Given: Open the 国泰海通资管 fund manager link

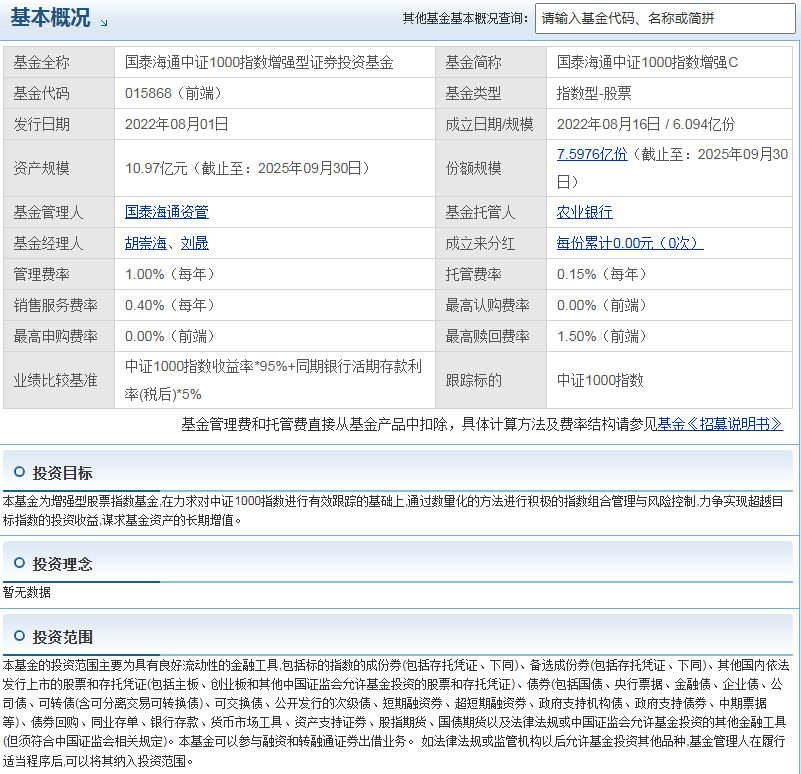Looking at the screenshot, I should pos(167,212).
